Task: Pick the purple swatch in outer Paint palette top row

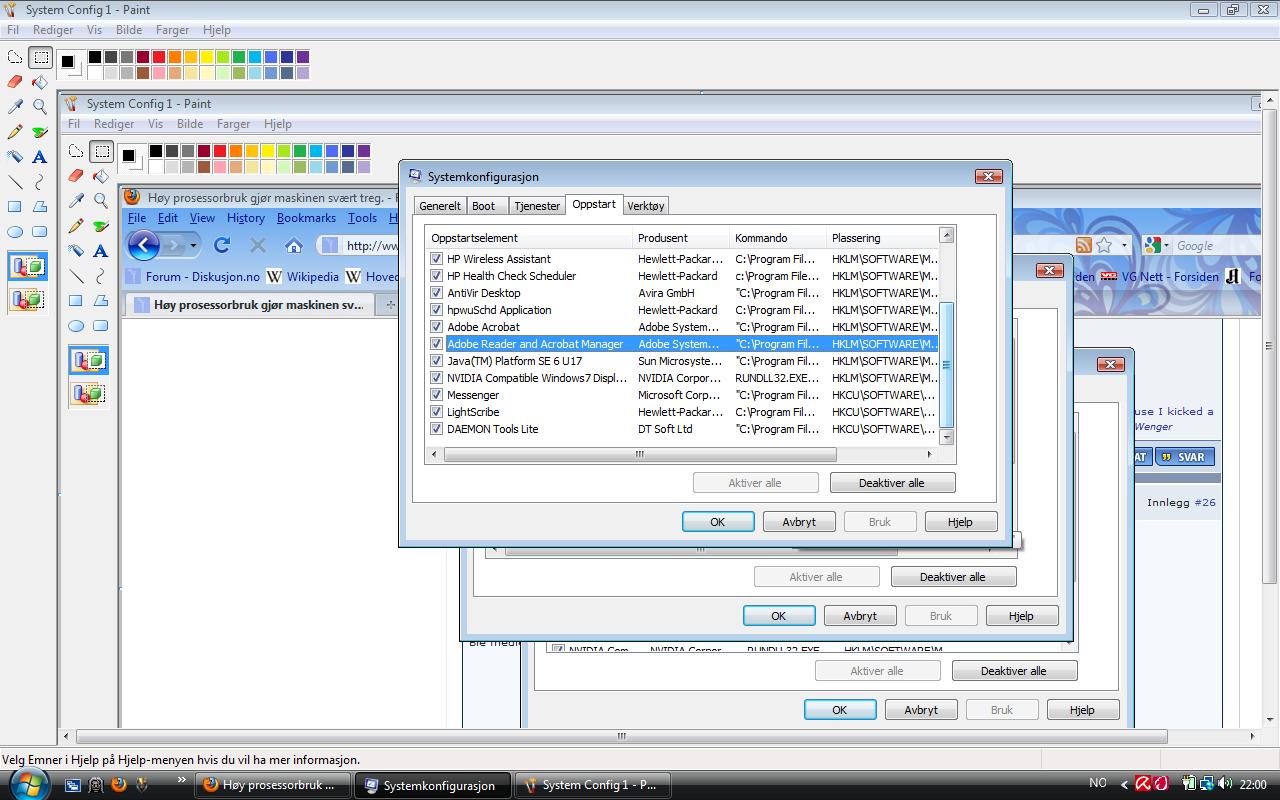Action: pos(302,57)
